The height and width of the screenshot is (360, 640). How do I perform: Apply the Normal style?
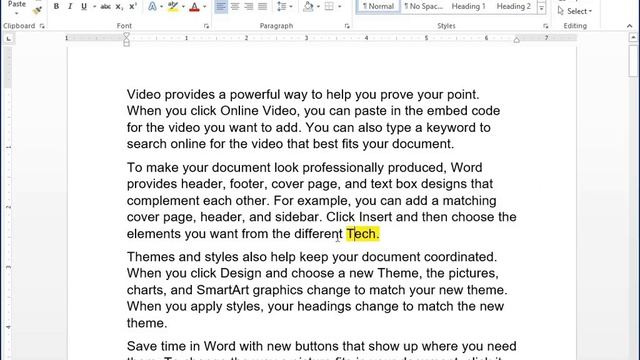click(x=378, y=7)
